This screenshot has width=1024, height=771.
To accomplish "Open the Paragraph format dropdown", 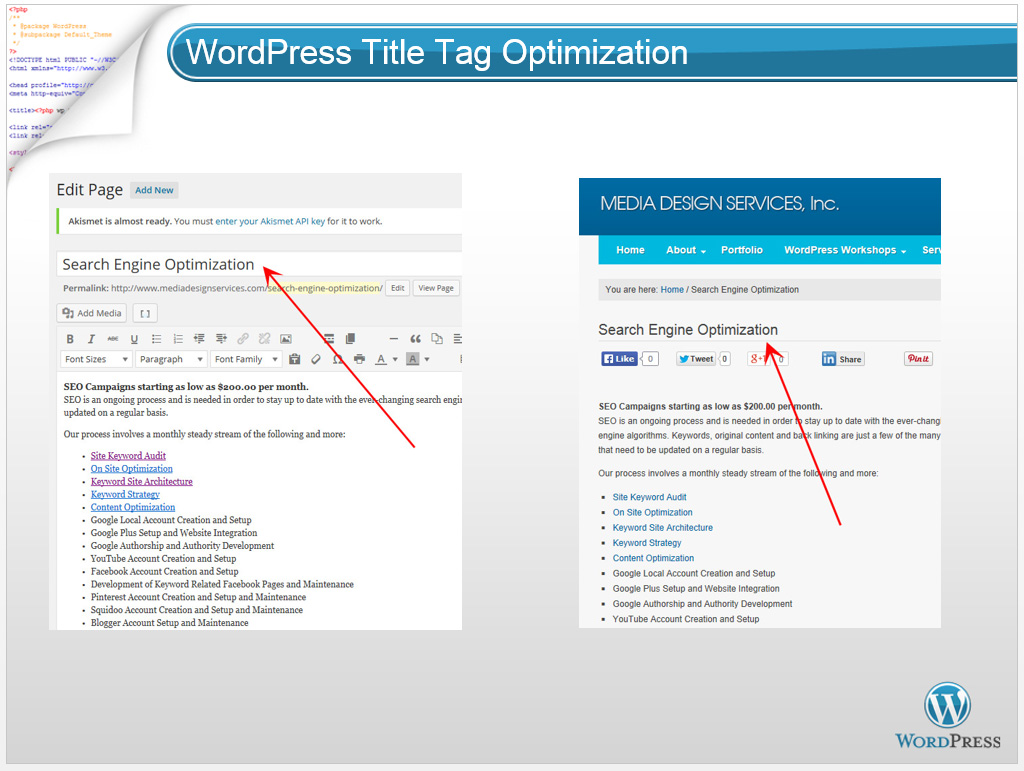I will point(171,359).
